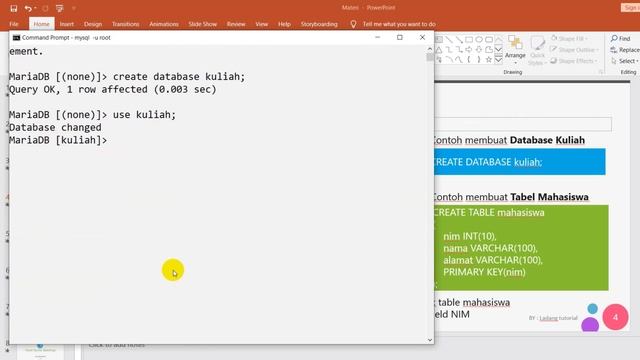Open the Review tab
Screen dimensions: 640x360
(236, 24)
